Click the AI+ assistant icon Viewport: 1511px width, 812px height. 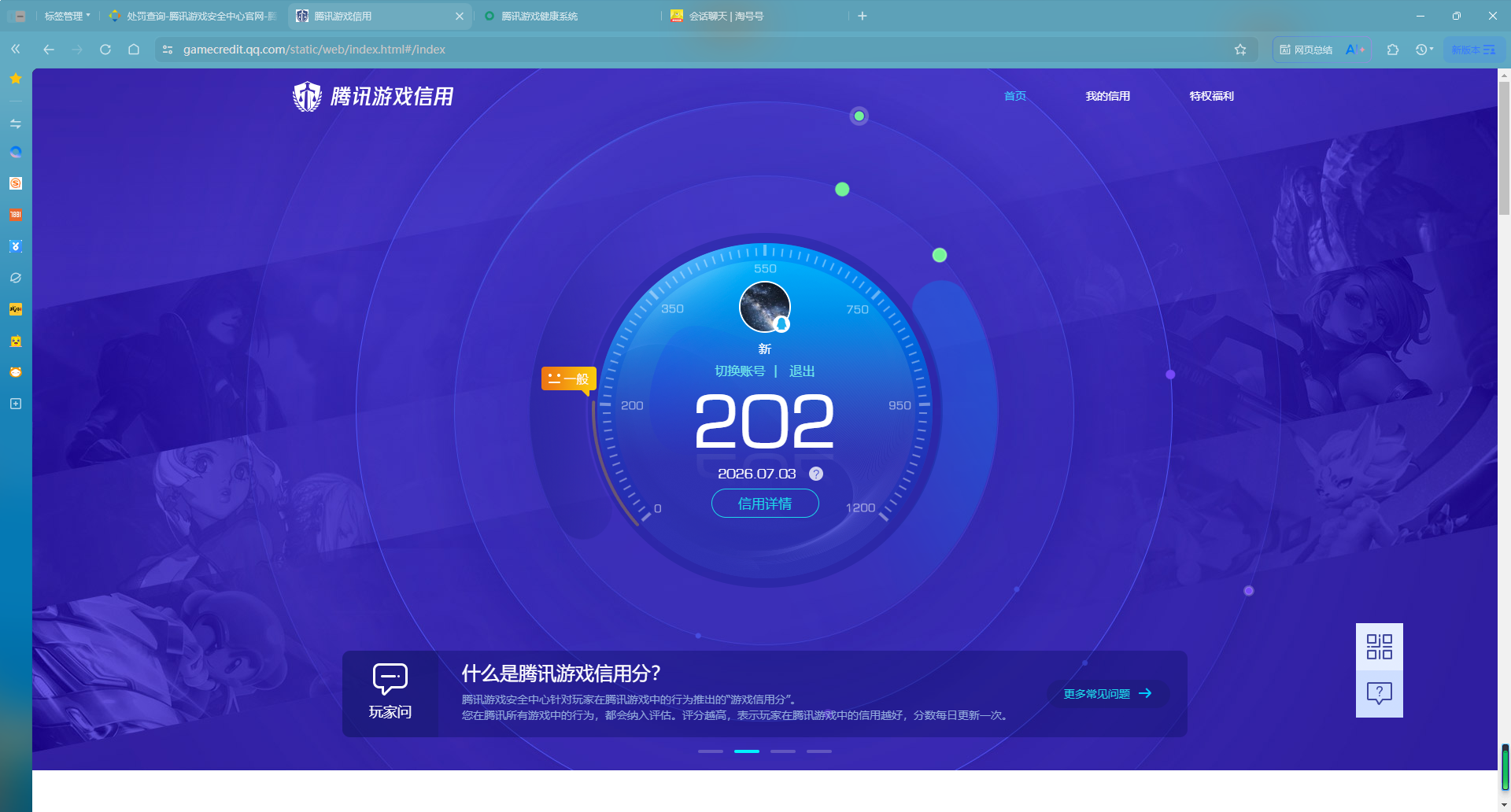click(x=1355, y=50)
